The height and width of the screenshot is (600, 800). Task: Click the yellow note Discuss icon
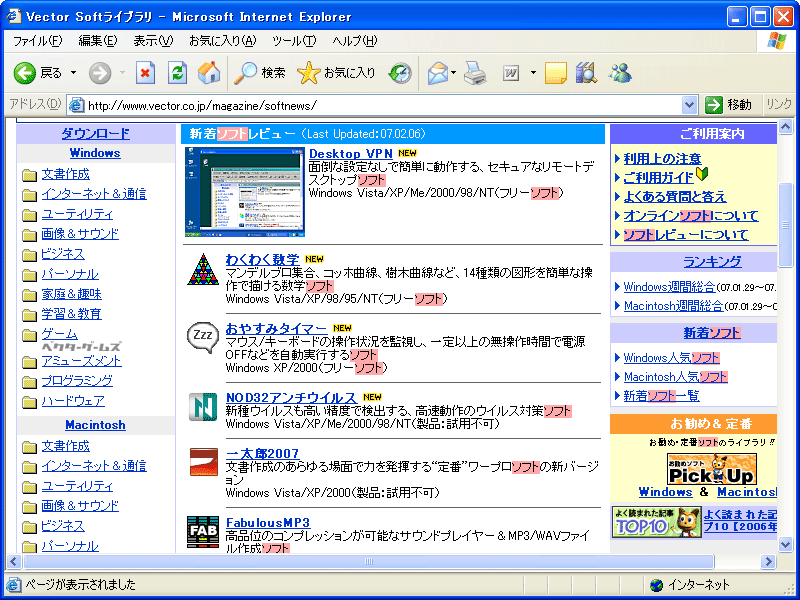pos(556,73)
